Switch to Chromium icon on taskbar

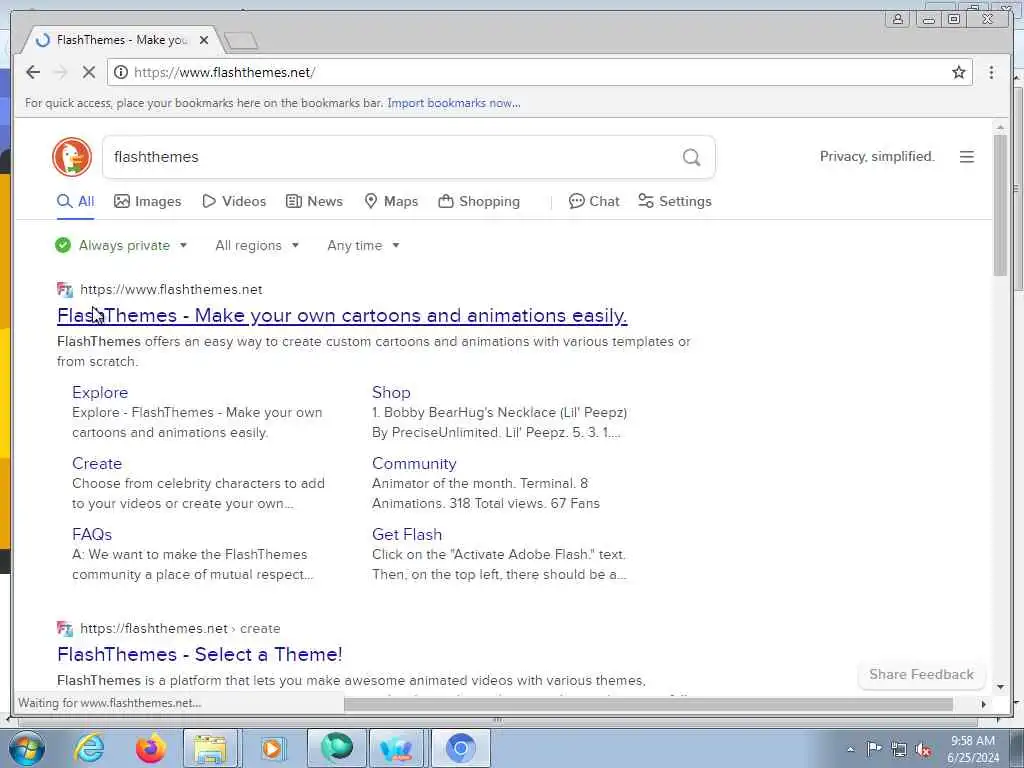(x=460, y=748)
